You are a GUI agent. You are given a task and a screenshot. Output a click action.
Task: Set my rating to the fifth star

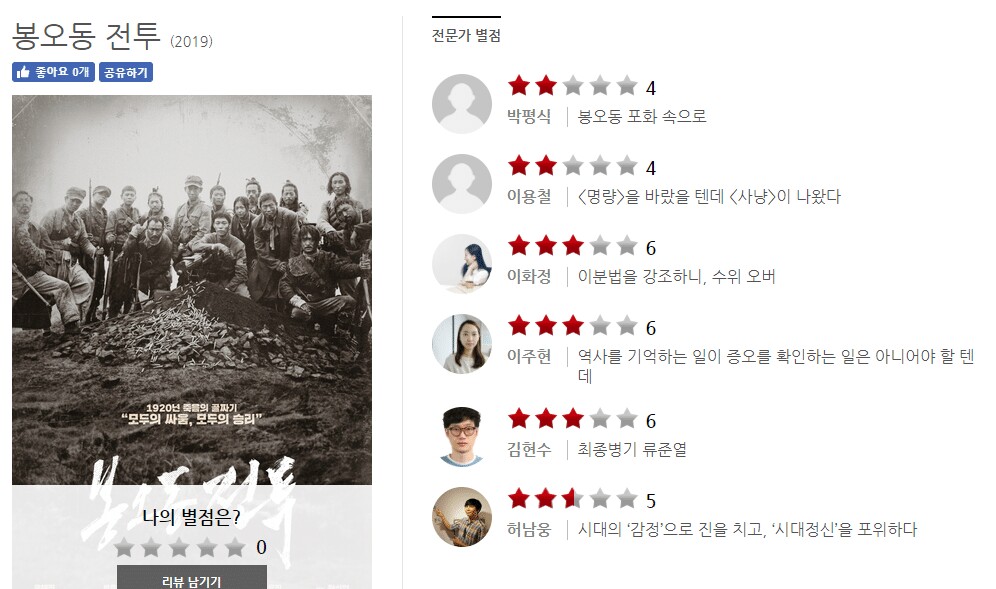pos(235,547)
